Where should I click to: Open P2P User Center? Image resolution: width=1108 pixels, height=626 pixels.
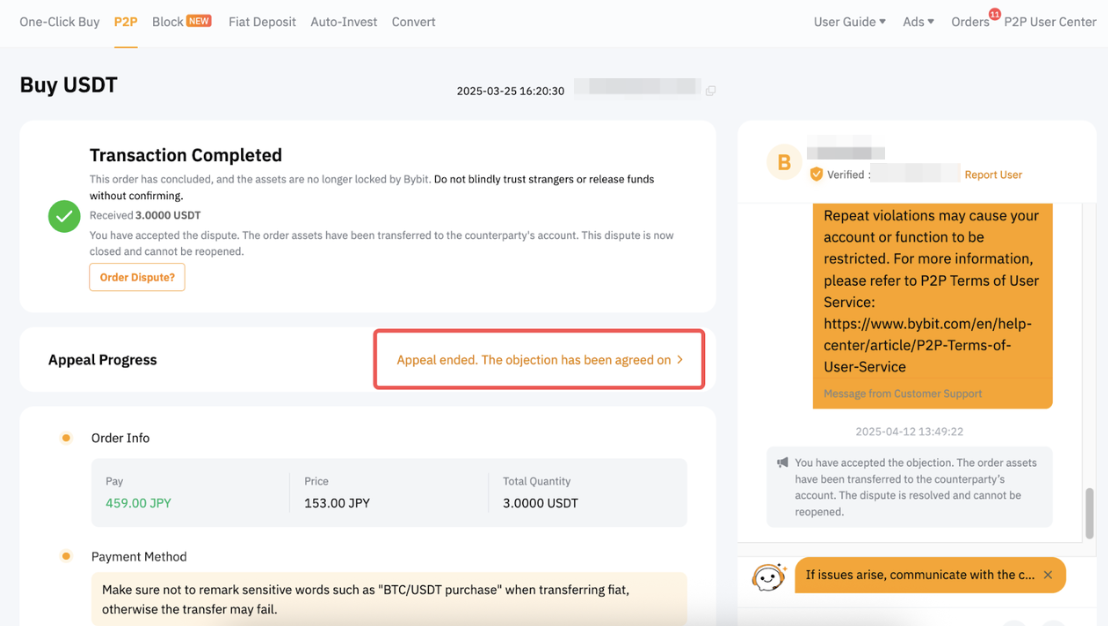coord(1050,22)
